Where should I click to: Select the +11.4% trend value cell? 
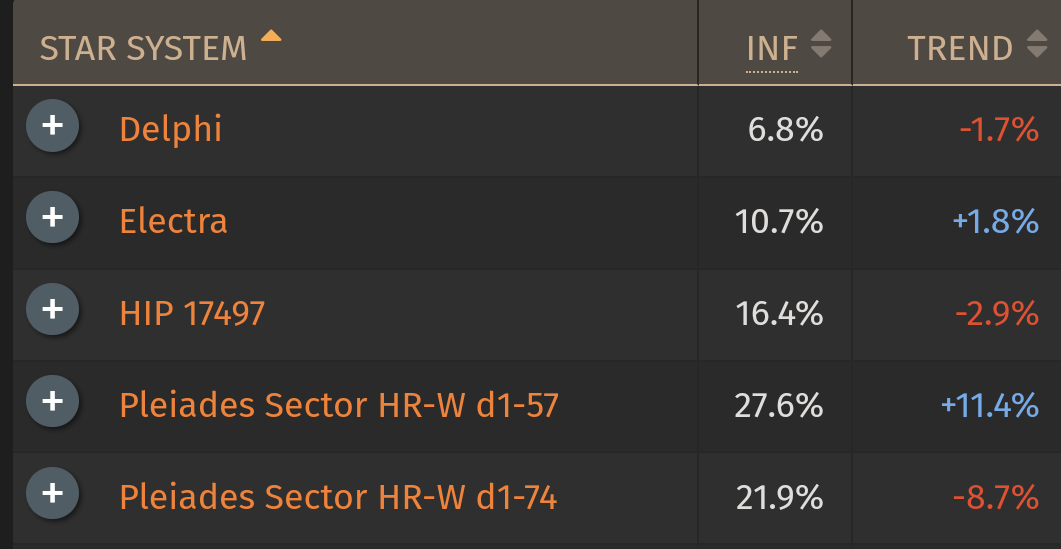click(x=957, y=406)
